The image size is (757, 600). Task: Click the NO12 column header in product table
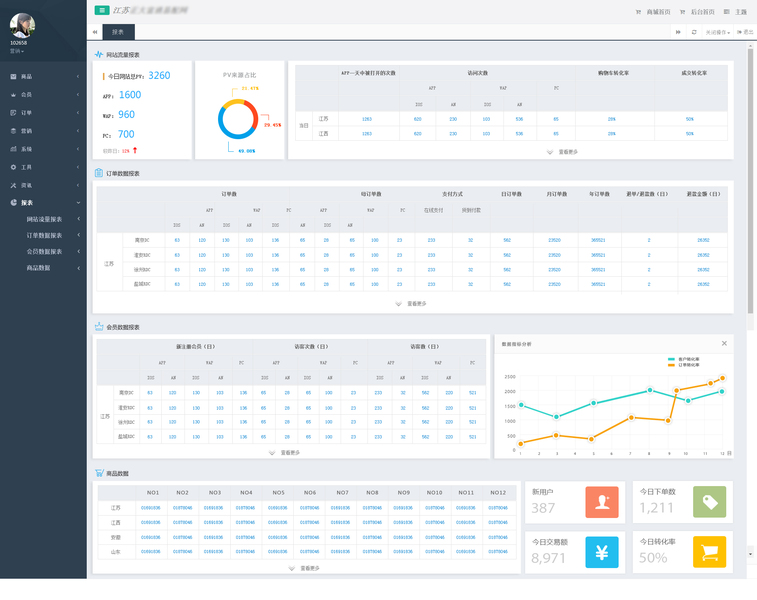click(x=498, y=492)
